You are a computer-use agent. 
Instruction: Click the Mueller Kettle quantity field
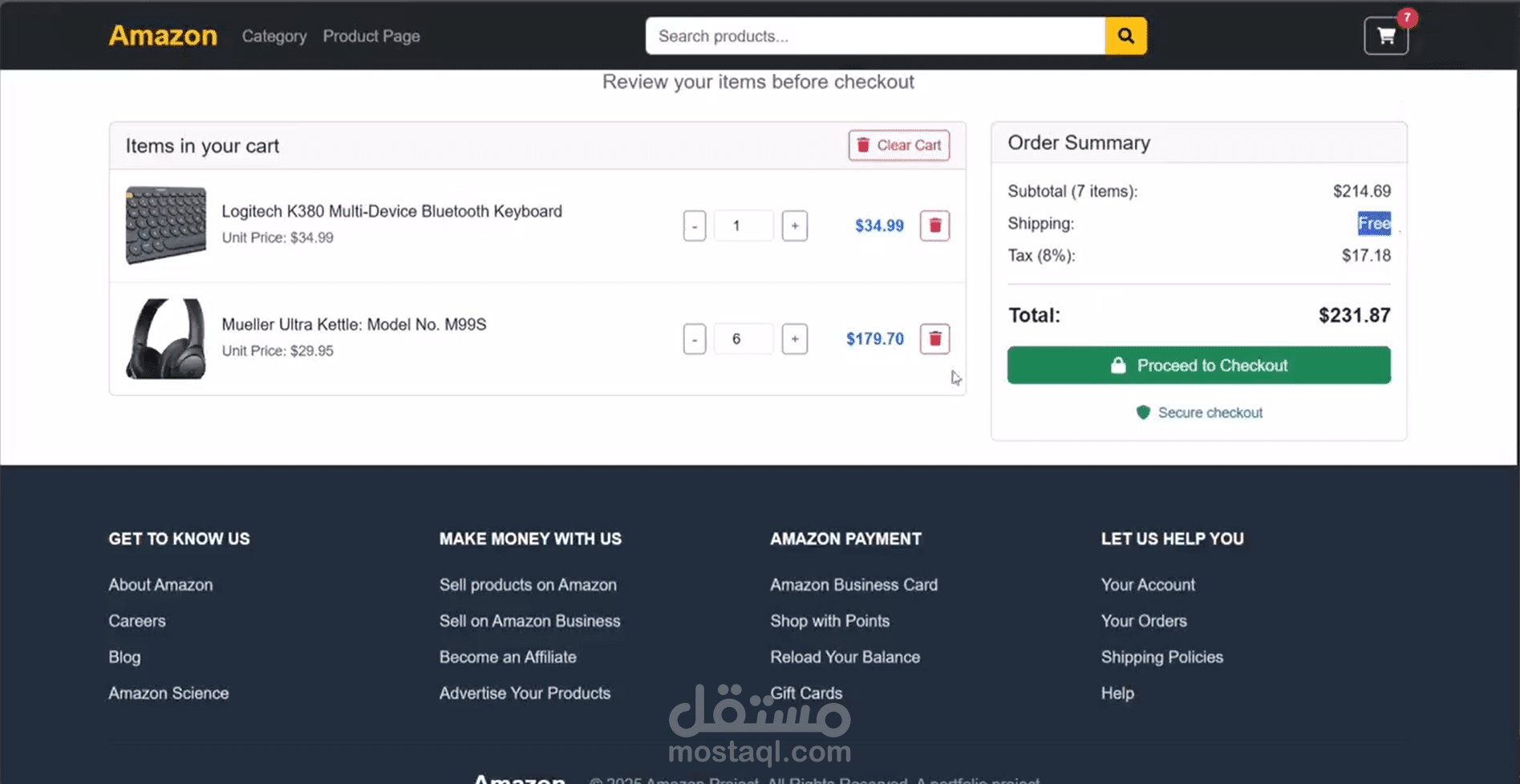pyautogui.click(x=744, y=338)
